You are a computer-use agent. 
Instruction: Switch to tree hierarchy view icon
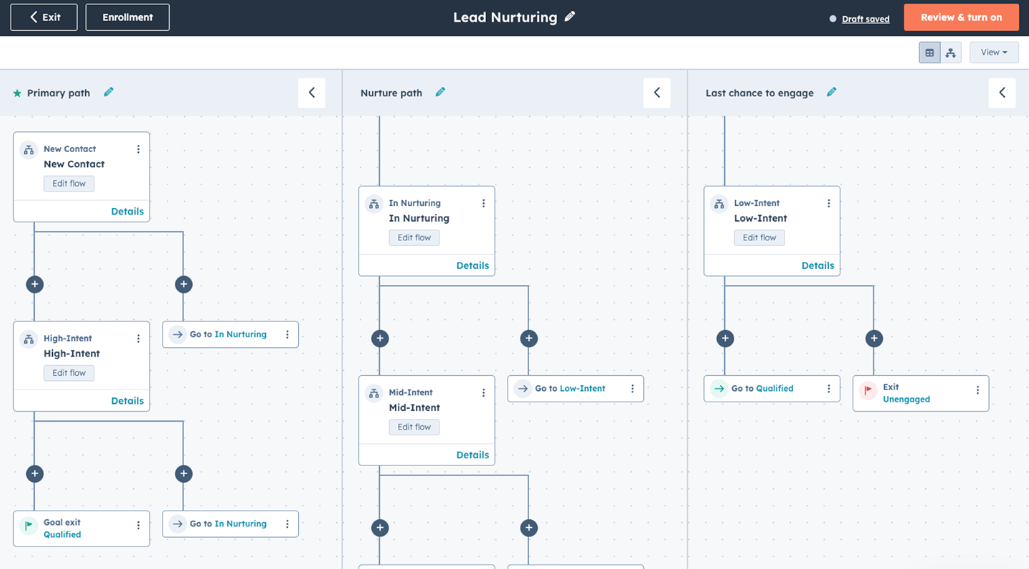[x=950, y=53]
